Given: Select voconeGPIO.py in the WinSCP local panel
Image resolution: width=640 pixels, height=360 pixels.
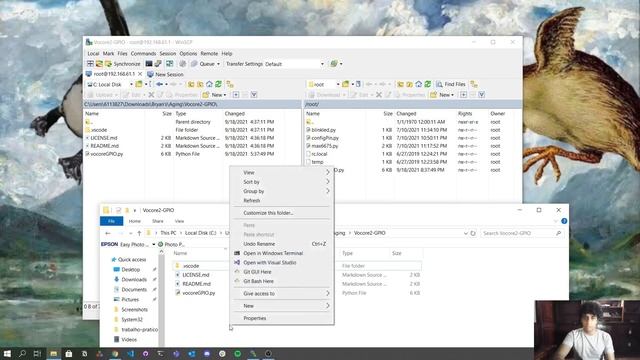Looking at the screenshot, I should (107, 154).
